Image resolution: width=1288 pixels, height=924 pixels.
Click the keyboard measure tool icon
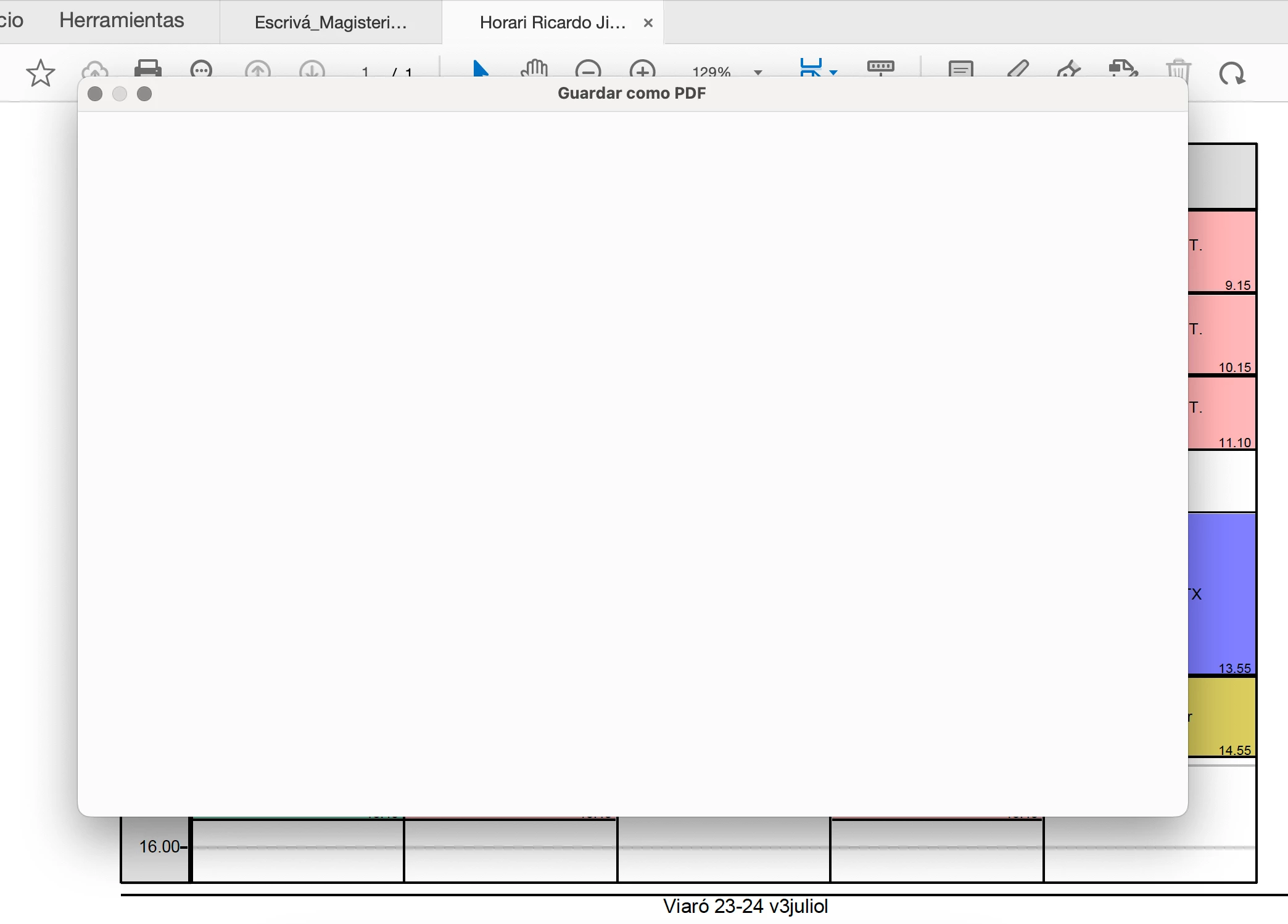click(880, 67)
